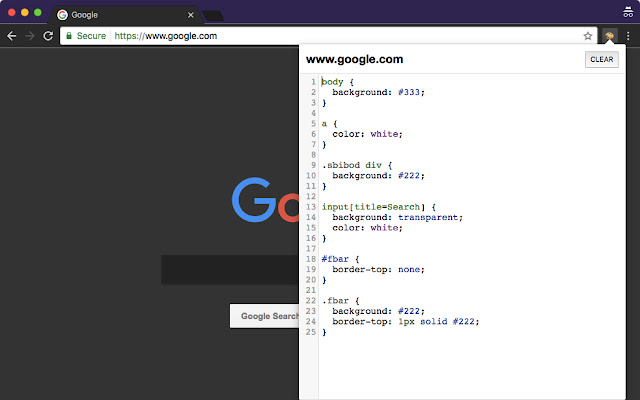Viewport: 640px width, 400px height.
Task: Open the Chrome three-dot menu
Action: pos(628,35)
